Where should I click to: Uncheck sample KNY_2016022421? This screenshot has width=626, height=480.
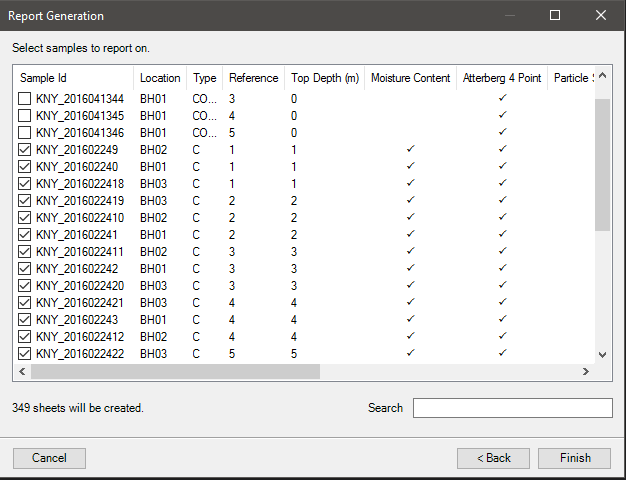pos(25,303)
